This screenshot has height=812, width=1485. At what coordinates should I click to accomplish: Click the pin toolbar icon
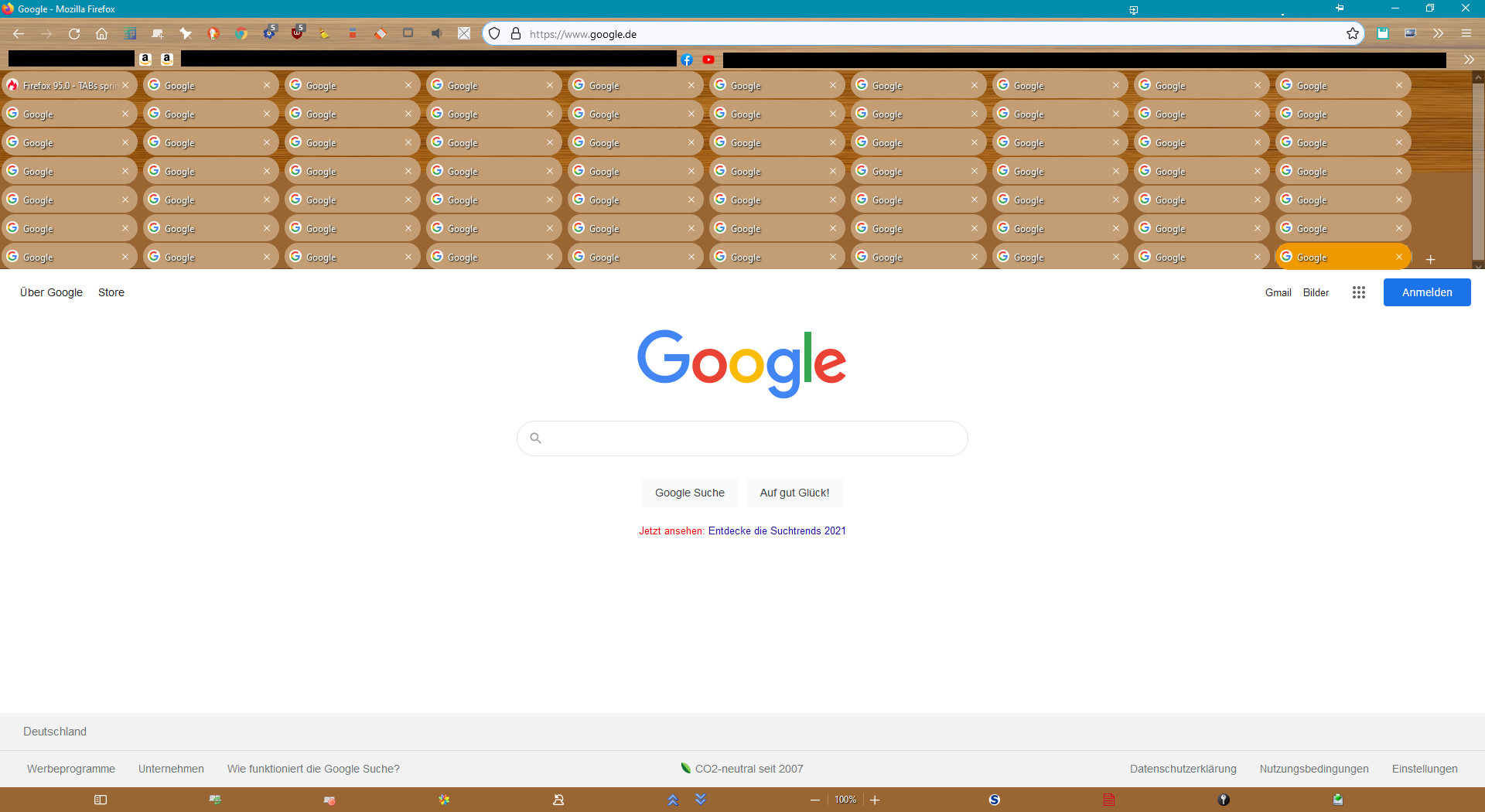click(186, 33)
